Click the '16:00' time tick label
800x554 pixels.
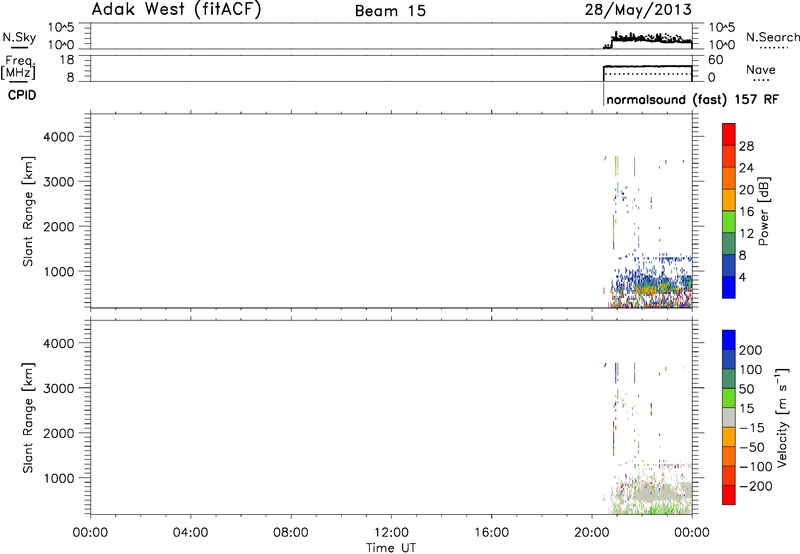click(491, 533)
